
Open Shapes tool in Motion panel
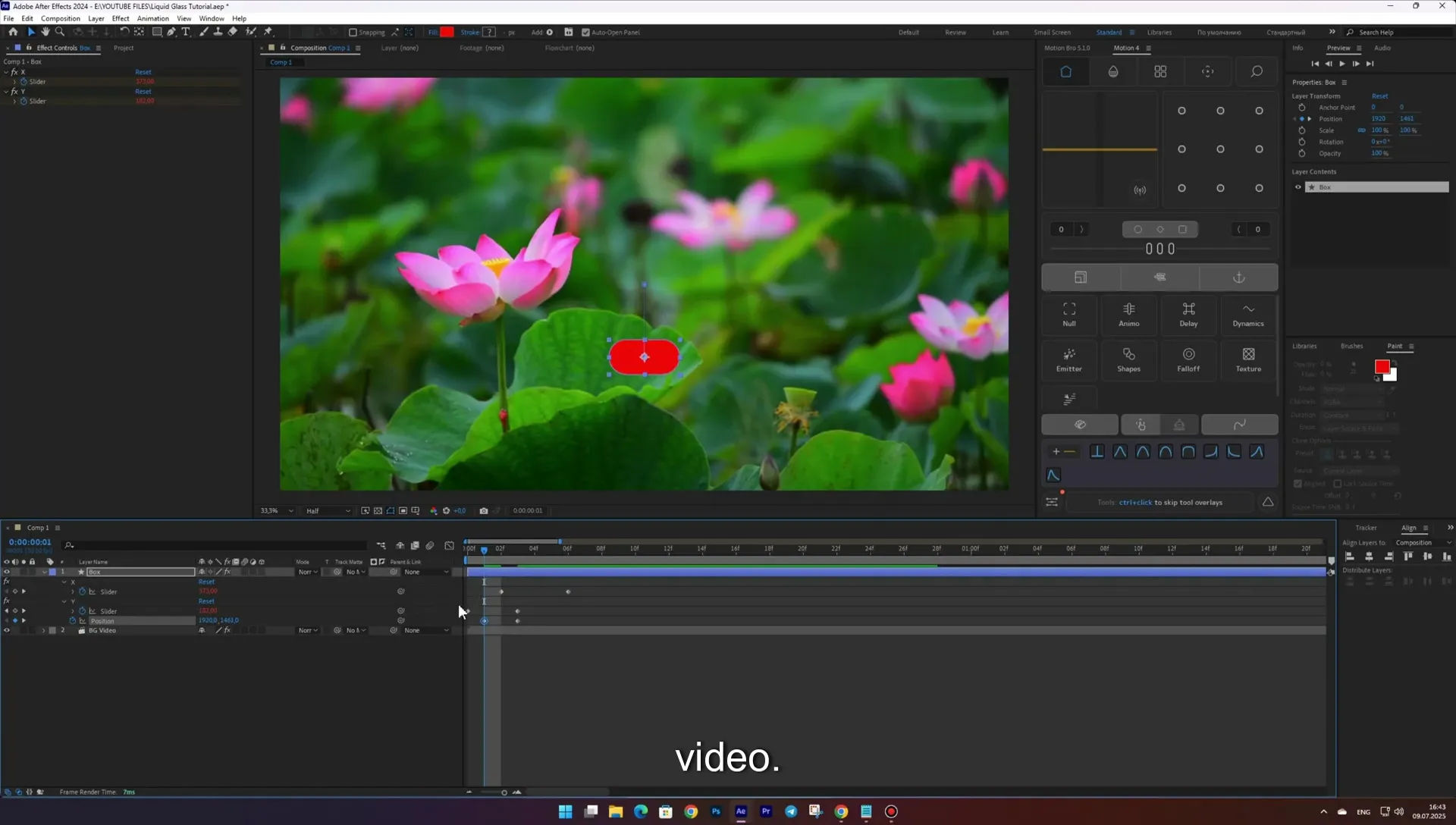pos(1129,359)
